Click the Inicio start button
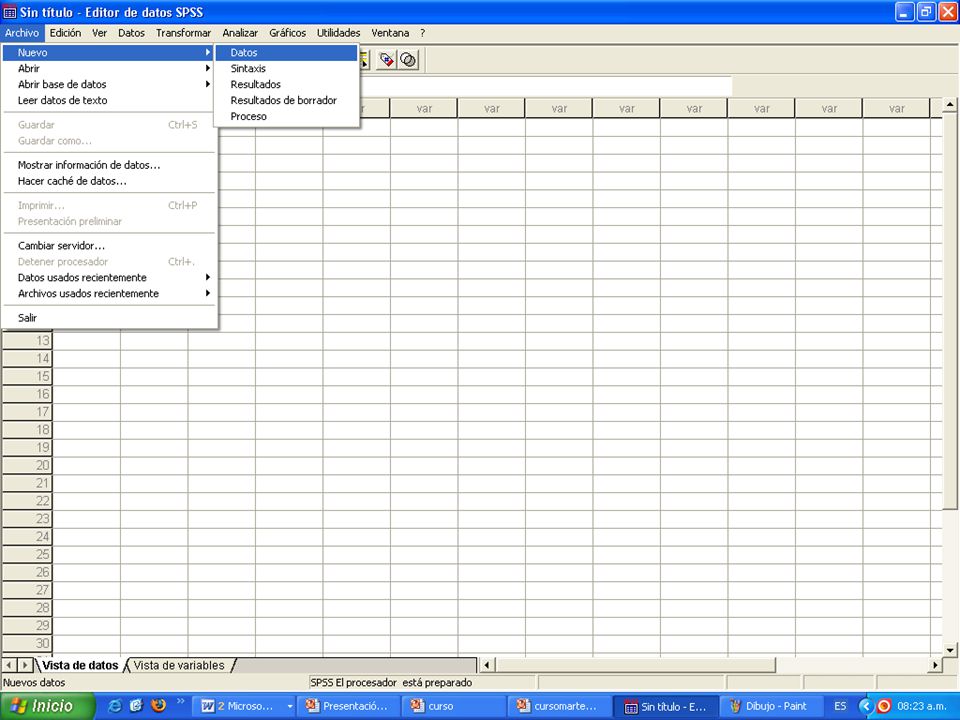 (47, 706)
